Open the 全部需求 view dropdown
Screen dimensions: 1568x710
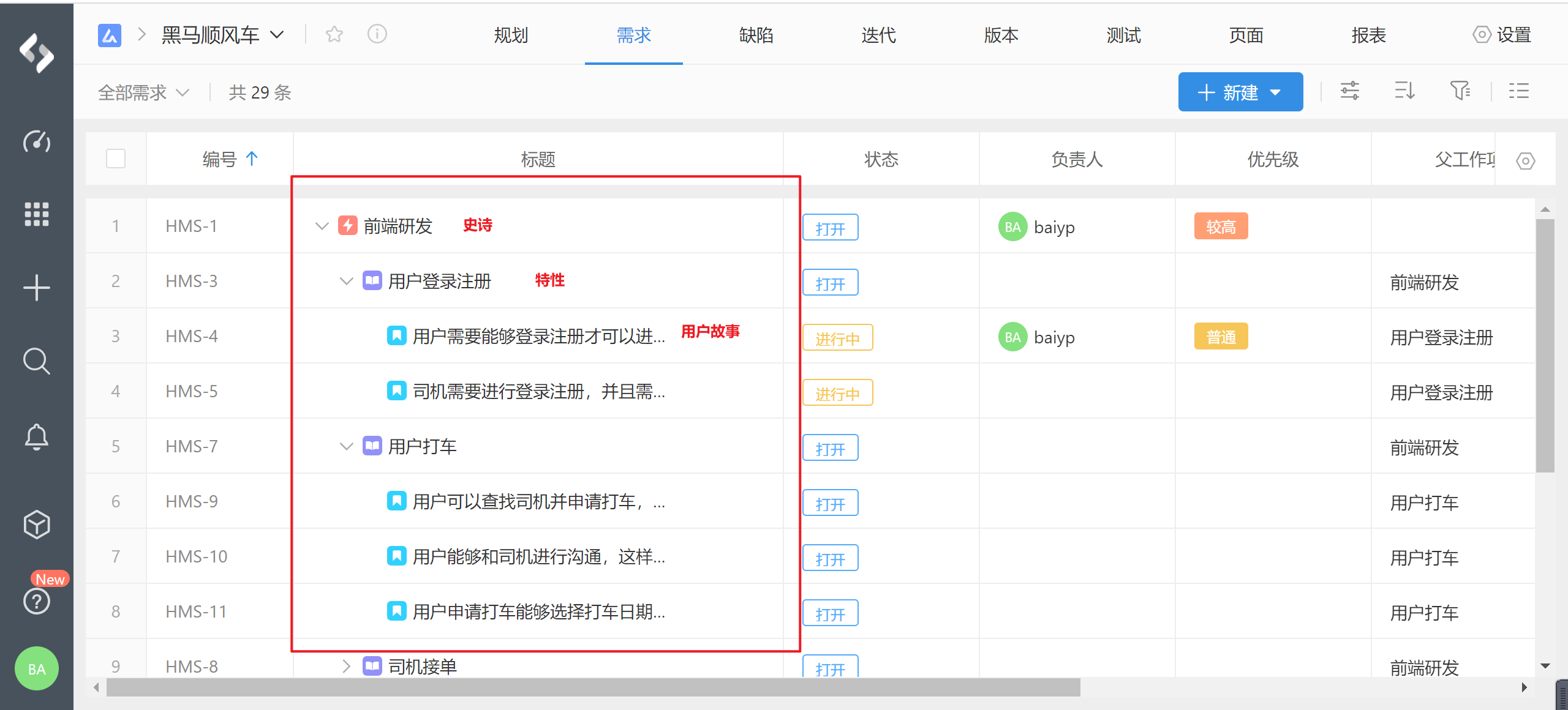pyautogui.click(x=144, y=92)
